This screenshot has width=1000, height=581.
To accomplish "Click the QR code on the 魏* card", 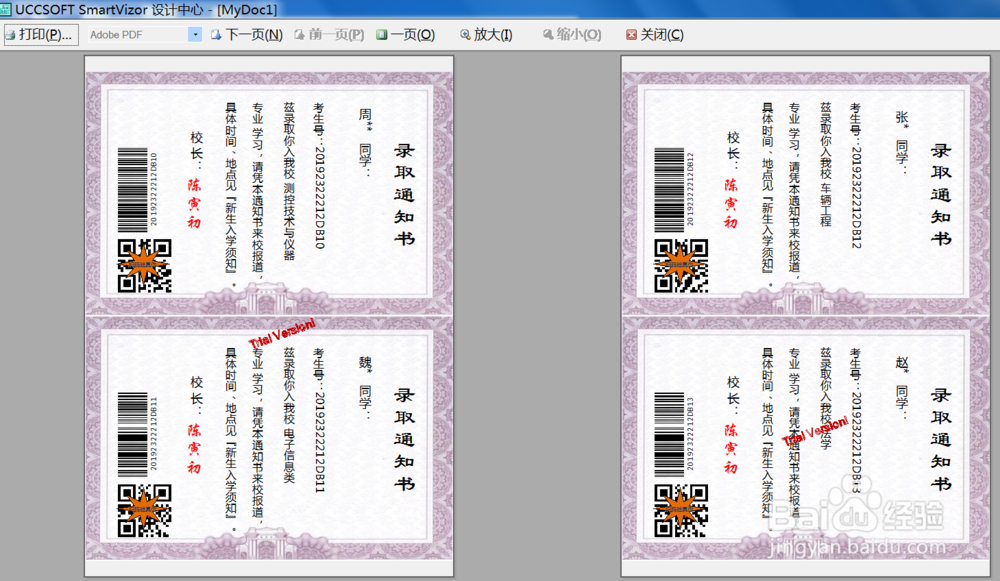I will click(145, 511).
